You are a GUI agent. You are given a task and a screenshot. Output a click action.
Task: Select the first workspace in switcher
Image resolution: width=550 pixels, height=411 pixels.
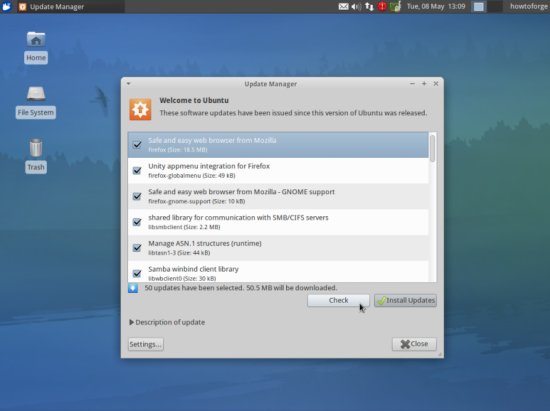(478, 6)
